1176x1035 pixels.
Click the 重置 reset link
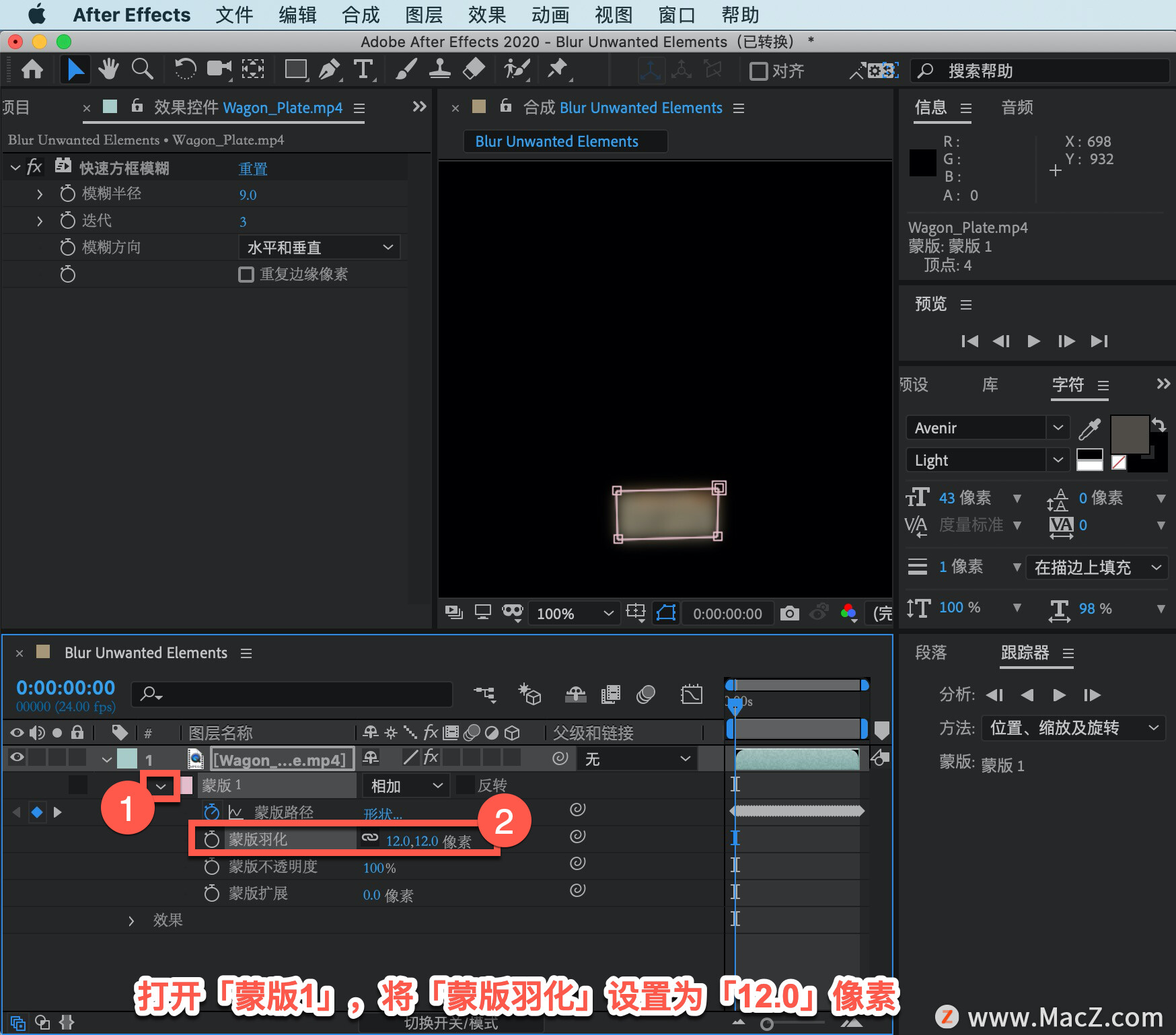pos(253,168)
